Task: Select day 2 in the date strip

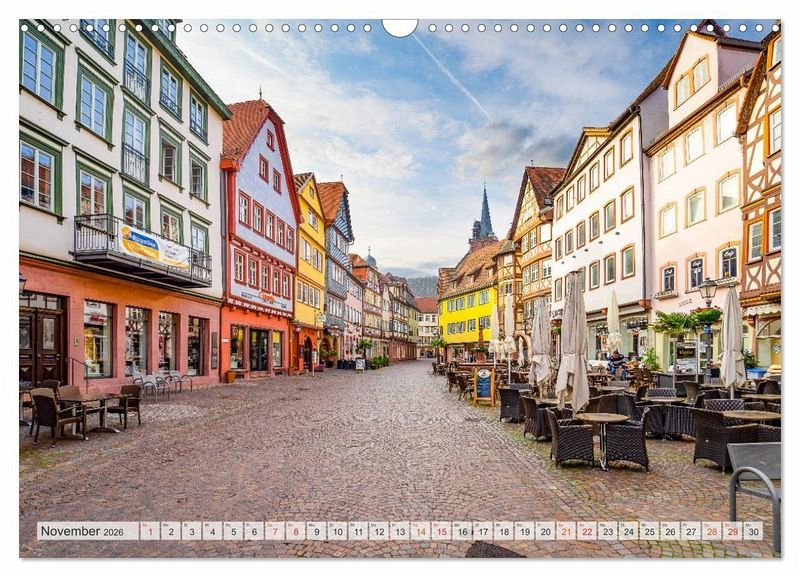Action: coord(171,531)
